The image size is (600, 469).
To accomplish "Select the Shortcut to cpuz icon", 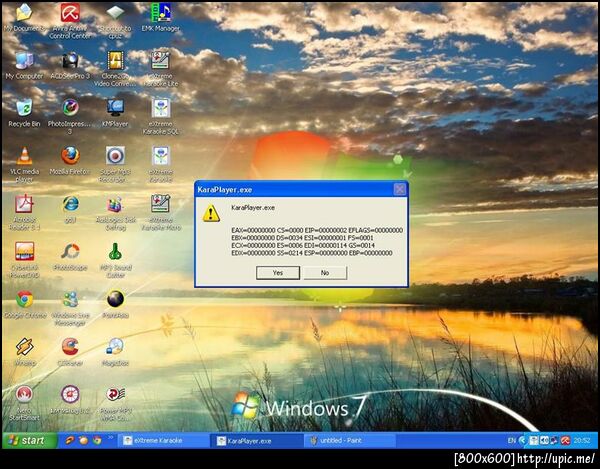I will coord(115,21).
